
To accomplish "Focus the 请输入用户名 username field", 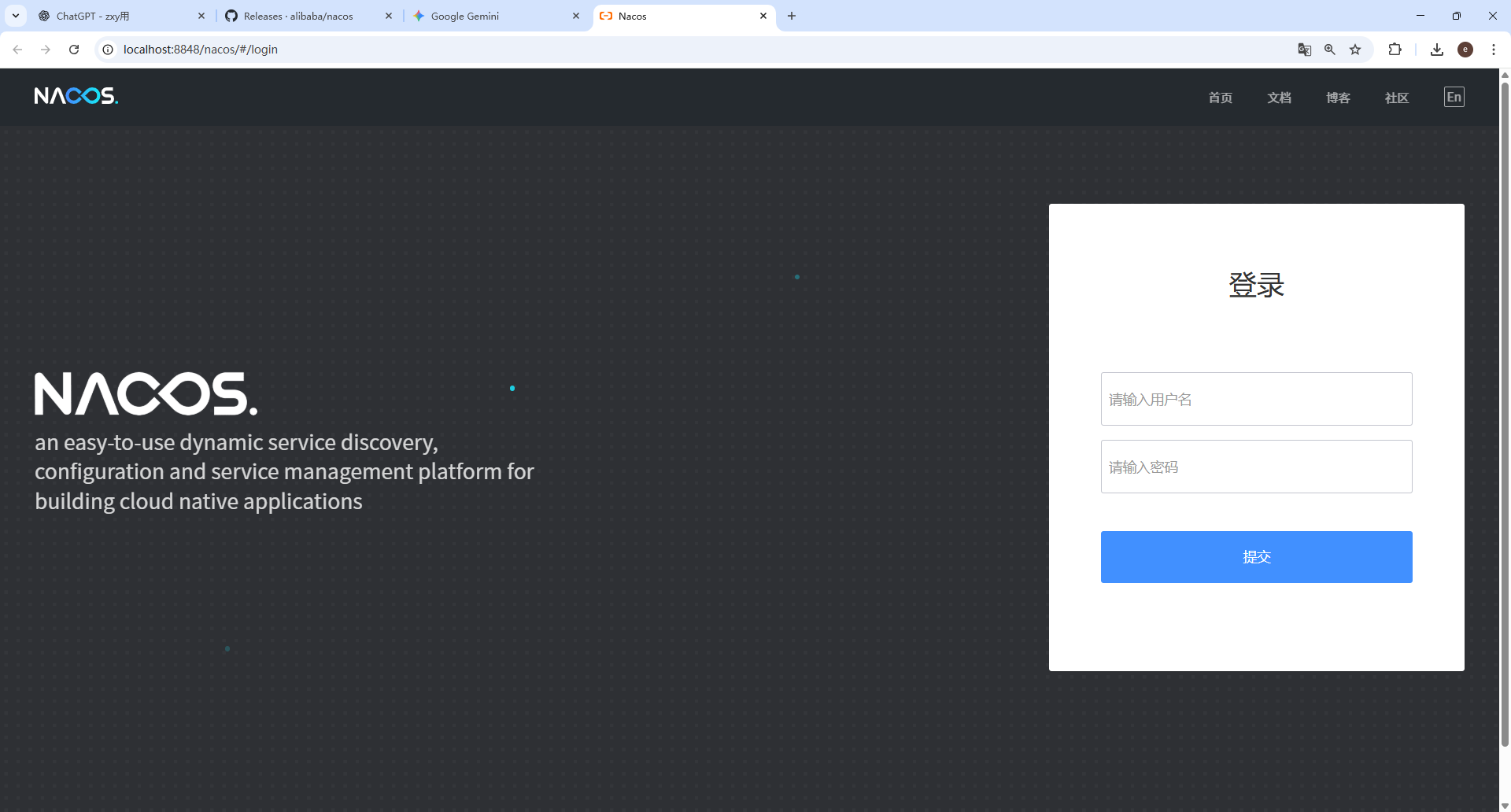I will (x=1256, y=399).
